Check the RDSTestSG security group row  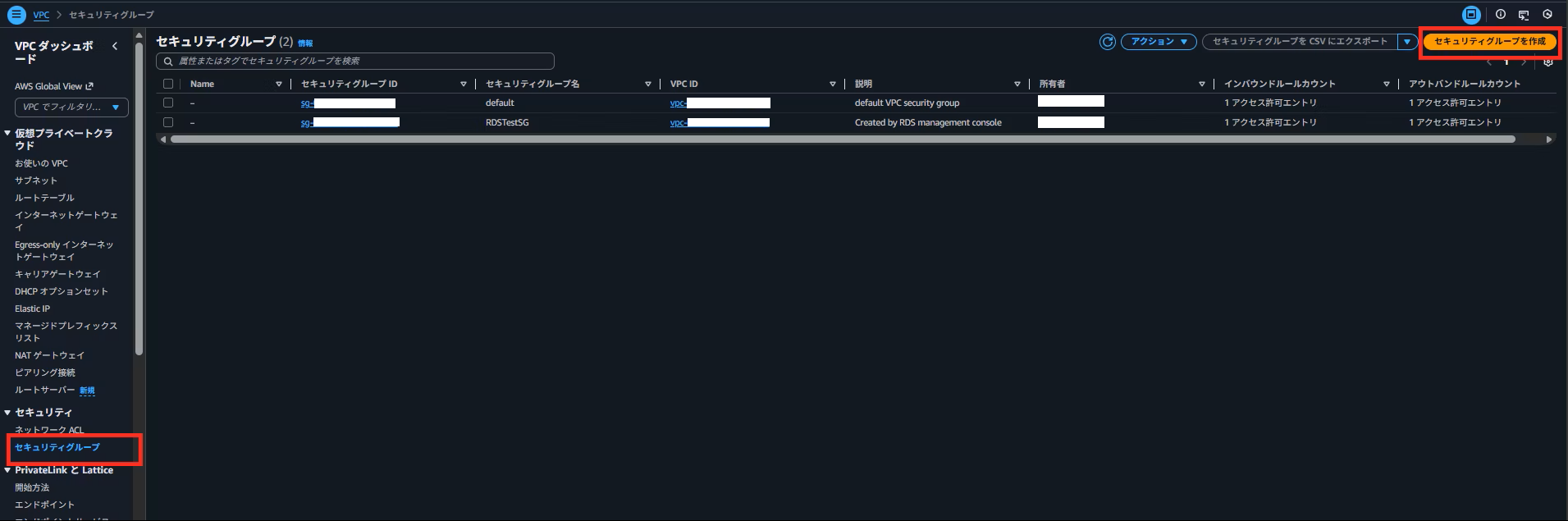(168, 122)
